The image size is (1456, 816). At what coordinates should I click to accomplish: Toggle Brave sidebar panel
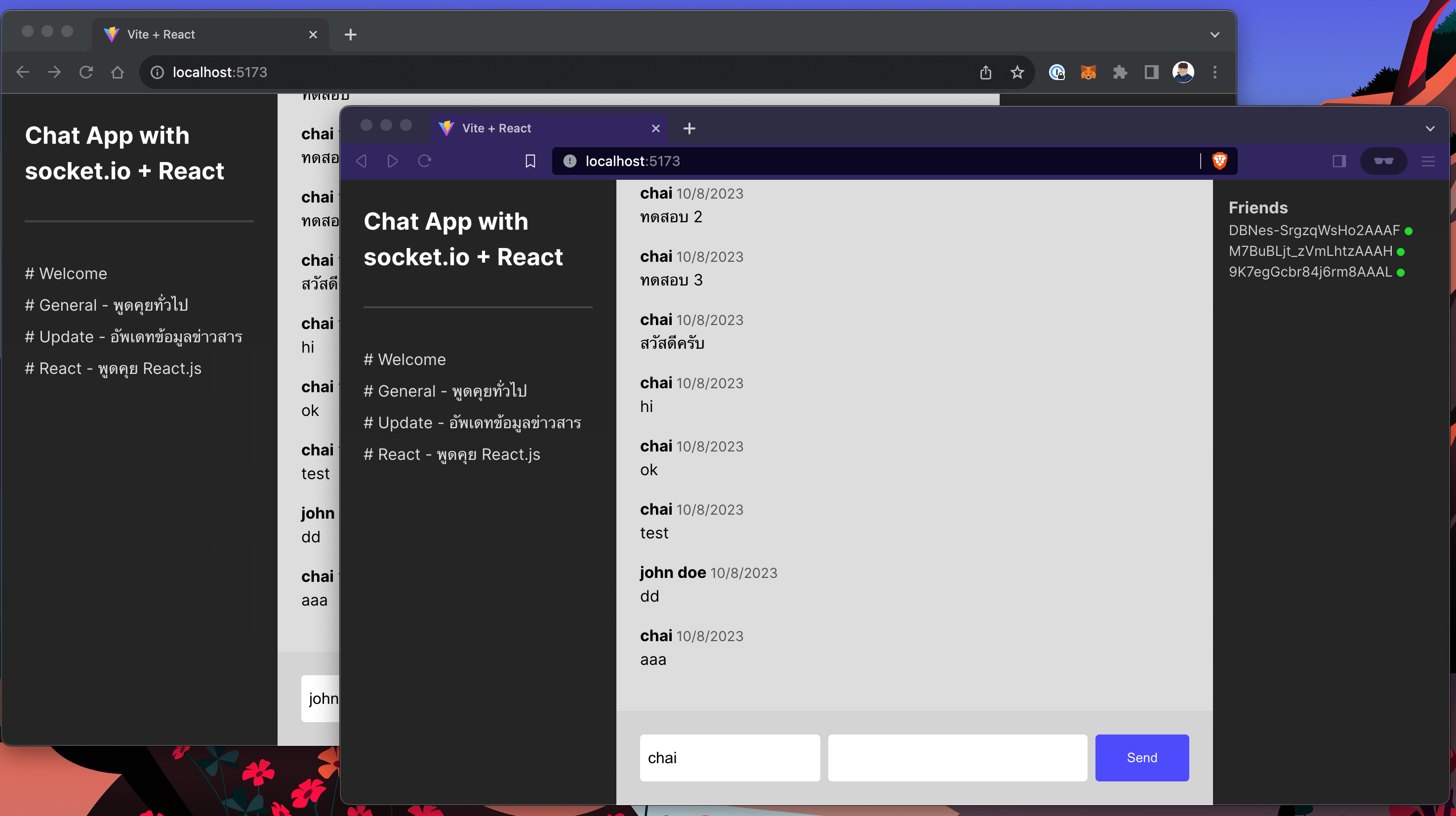click(1338, 161)
